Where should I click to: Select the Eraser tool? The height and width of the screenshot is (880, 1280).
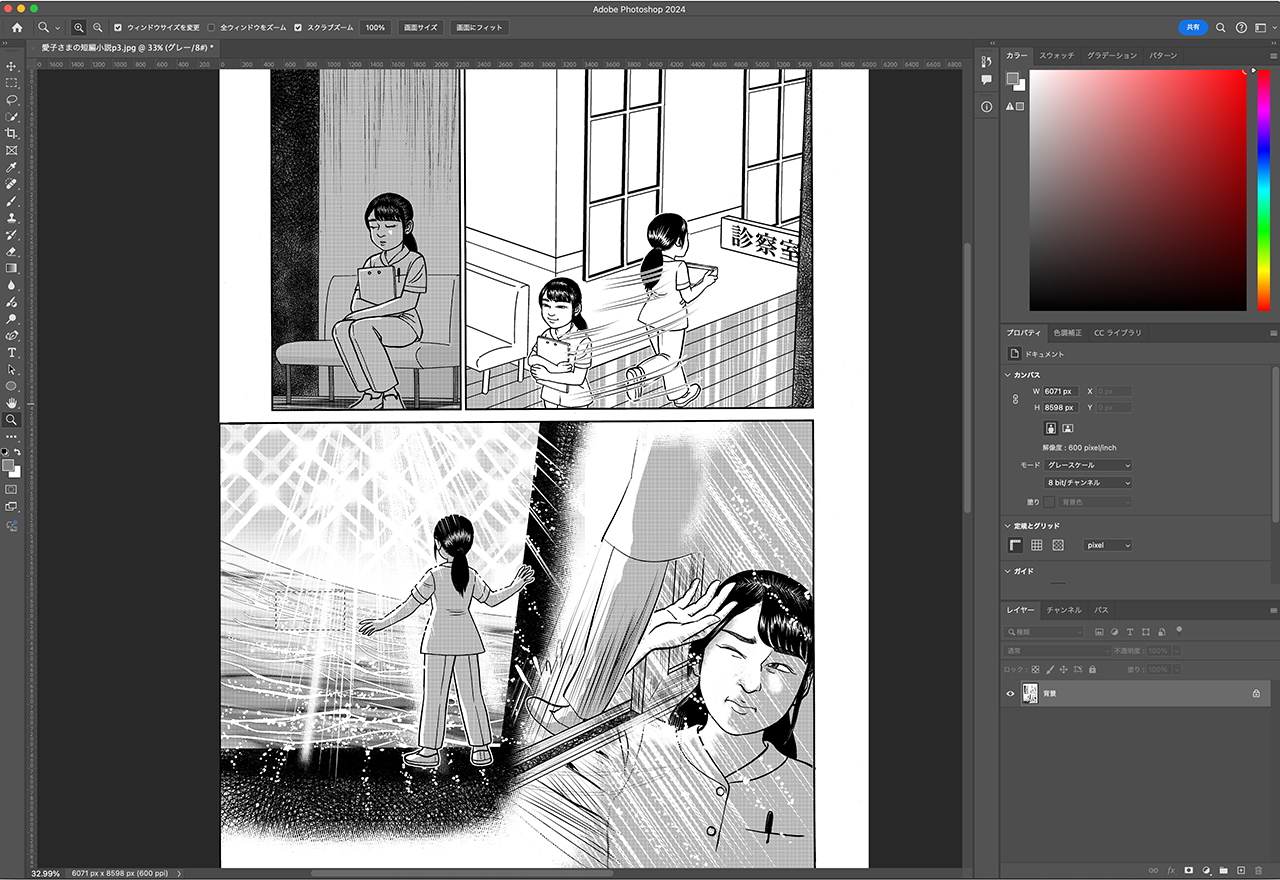click(12, 251)
